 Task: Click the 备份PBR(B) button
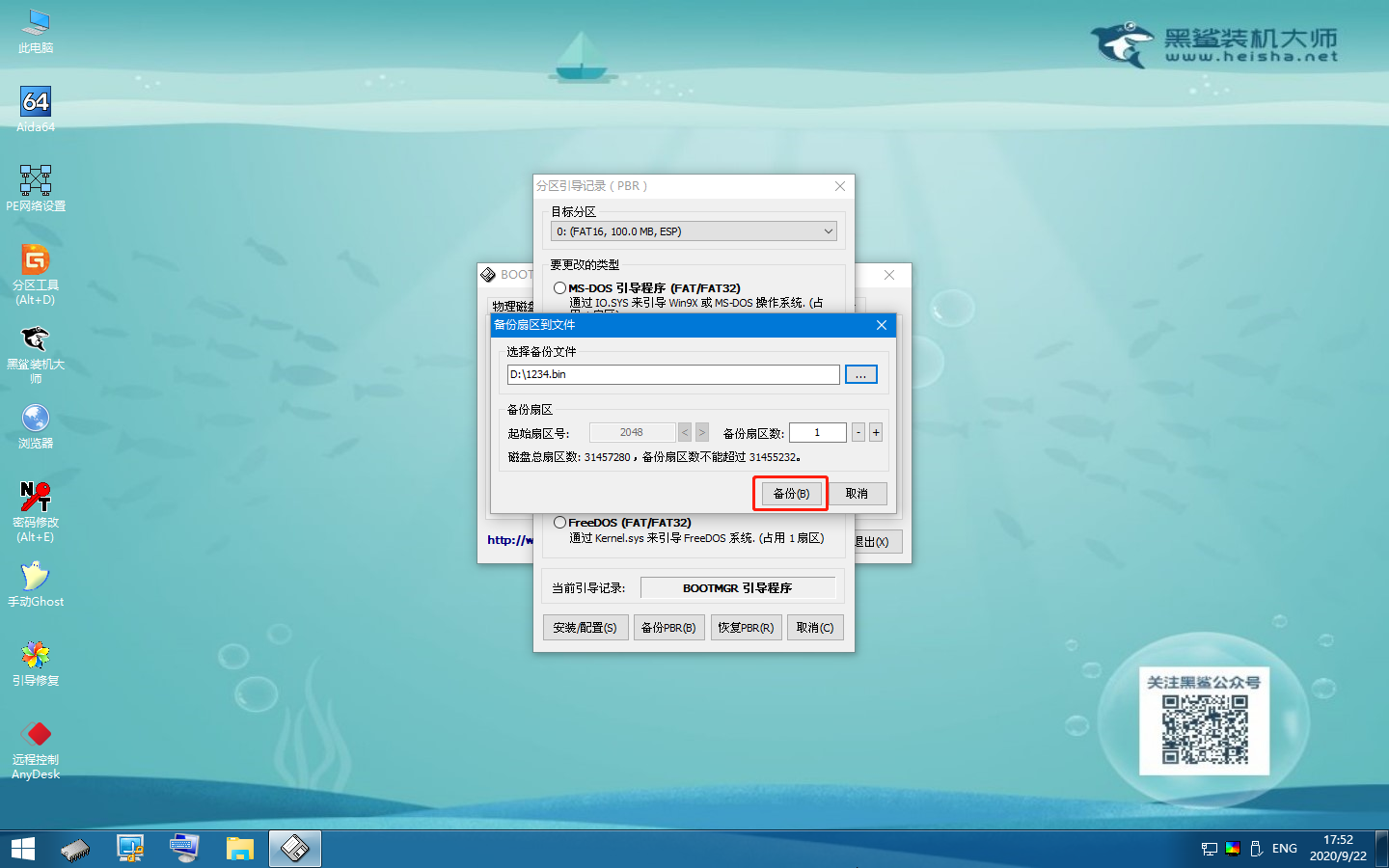click(x=668, y=628)
